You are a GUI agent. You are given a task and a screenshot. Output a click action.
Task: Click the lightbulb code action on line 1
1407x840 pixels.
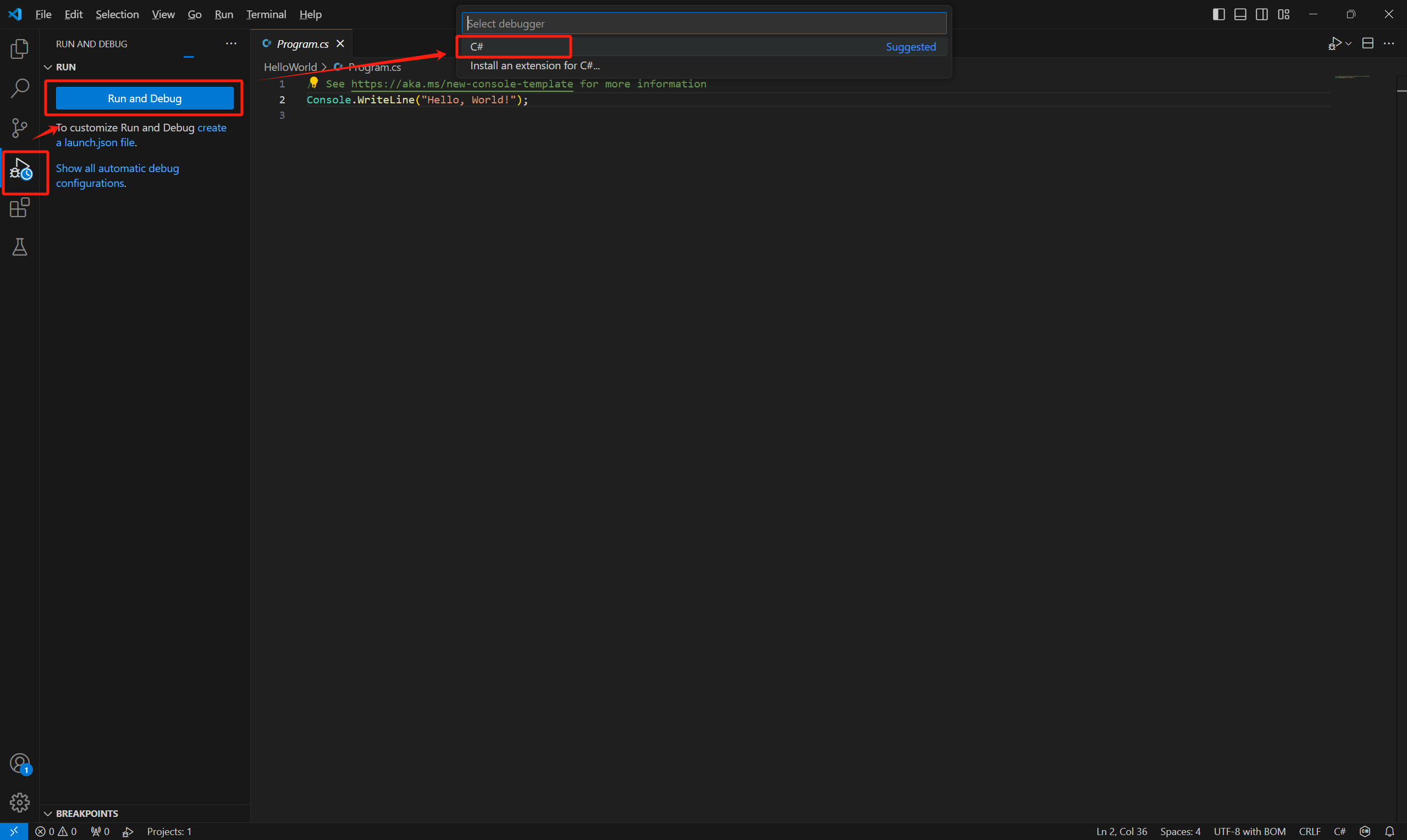point(314,82)
